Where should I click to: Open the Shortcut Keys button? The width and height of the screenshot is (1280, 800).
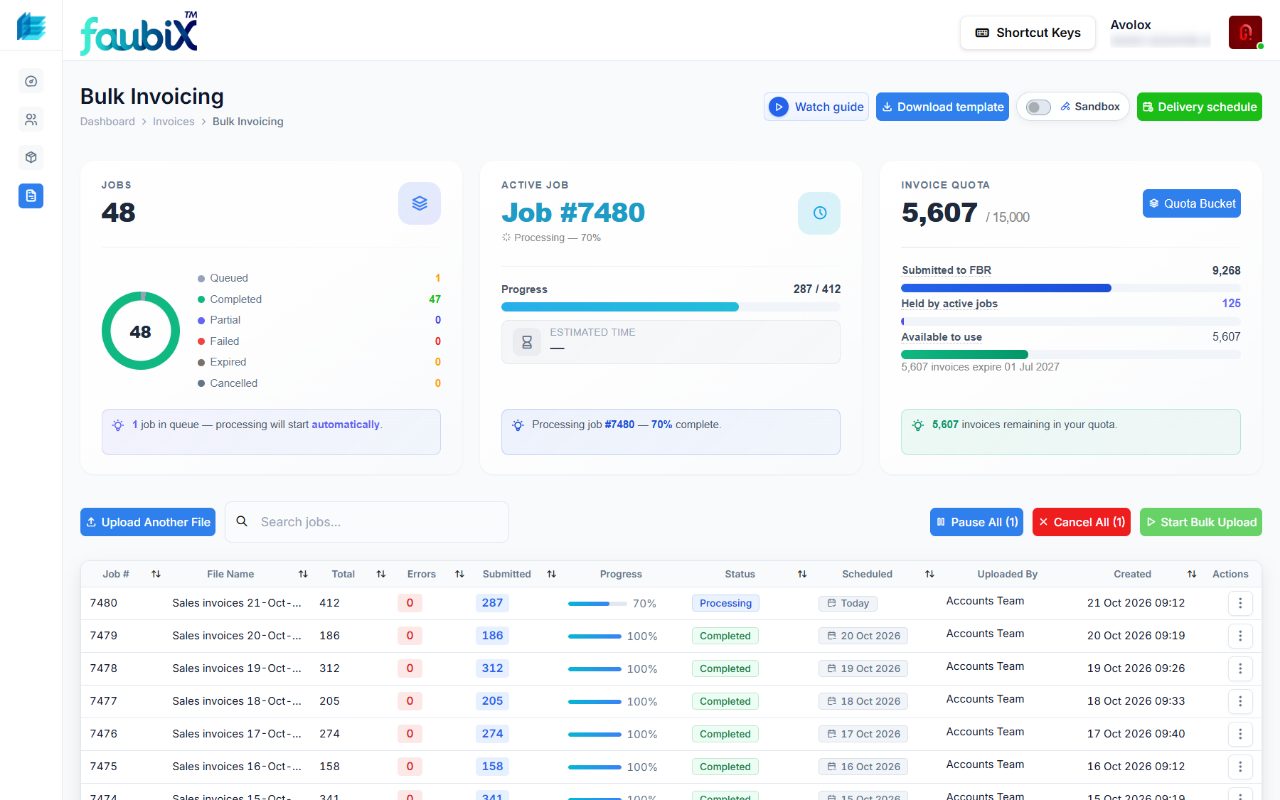point(1028,33)
